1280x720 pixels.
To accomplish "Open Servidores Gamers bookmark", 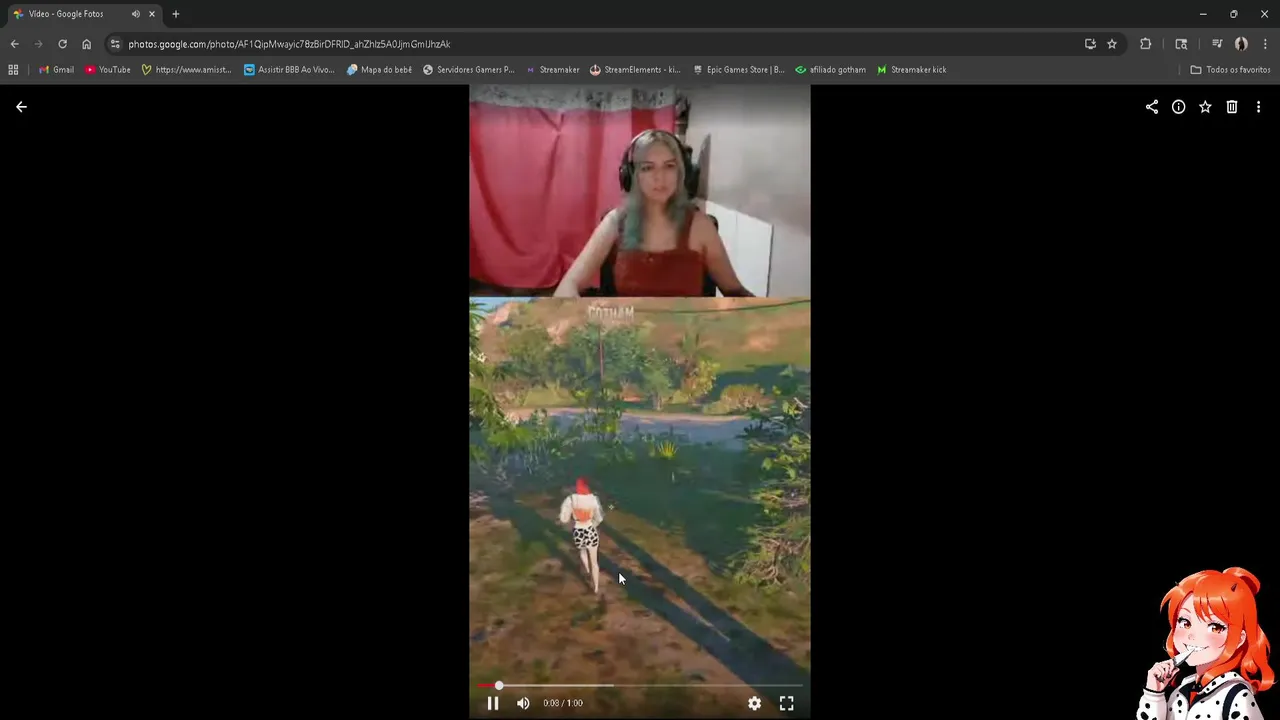I will coord(468,70).
